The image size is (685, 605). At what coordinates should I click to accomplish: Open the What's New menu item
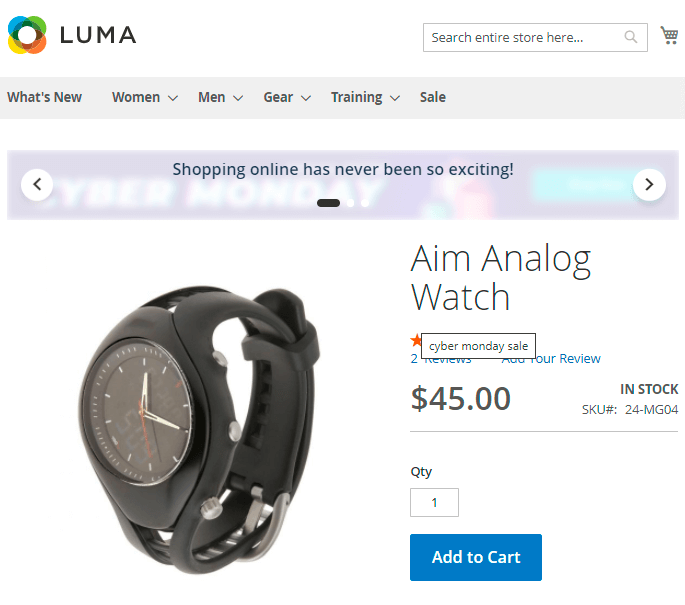(x=45, y=97)
